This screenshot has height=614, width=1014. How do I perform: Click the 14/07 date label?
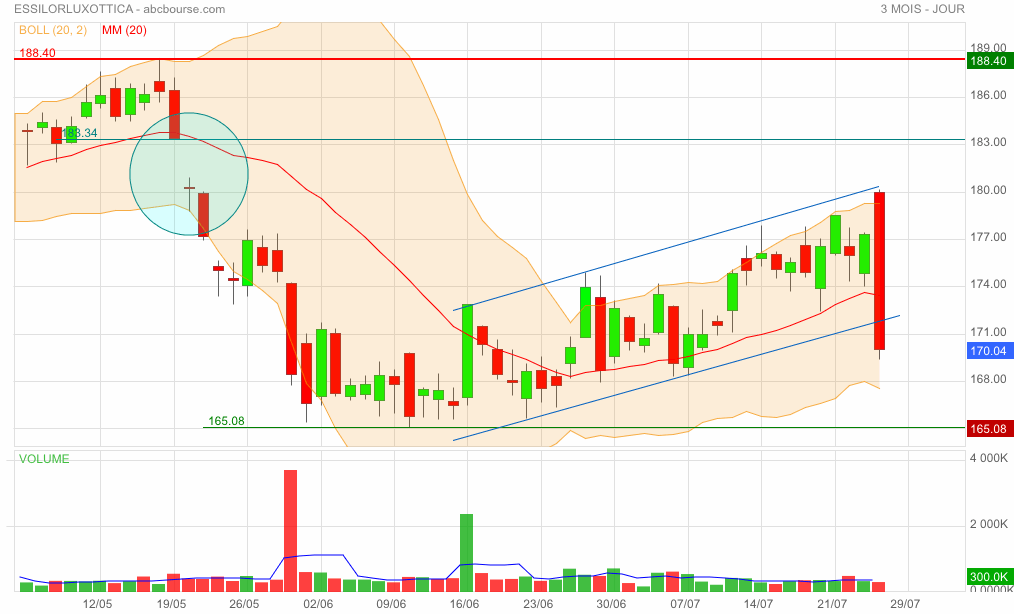tap(758, 604)
